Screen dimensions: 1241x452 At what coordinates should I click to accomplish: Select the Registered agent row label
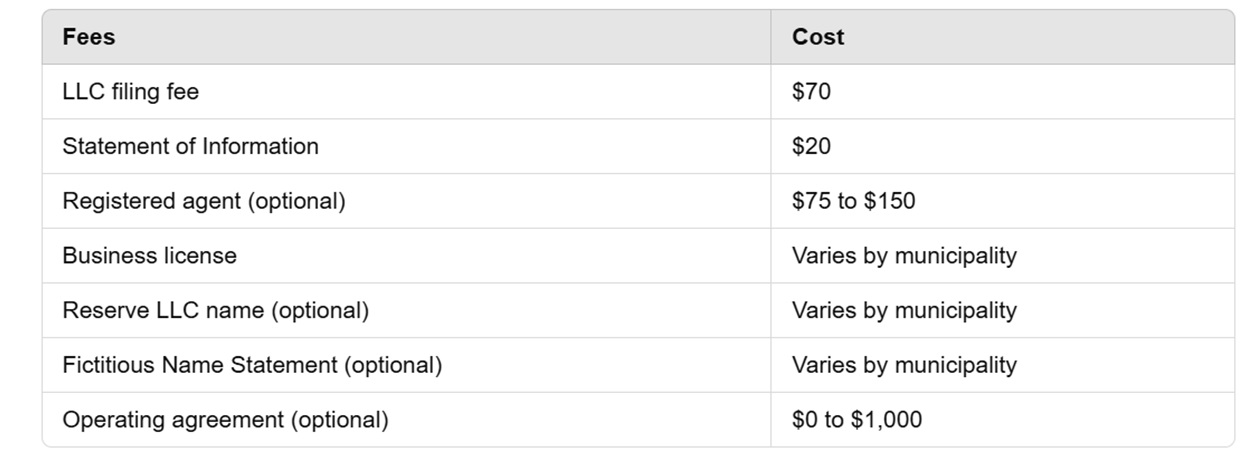point(151,201)
